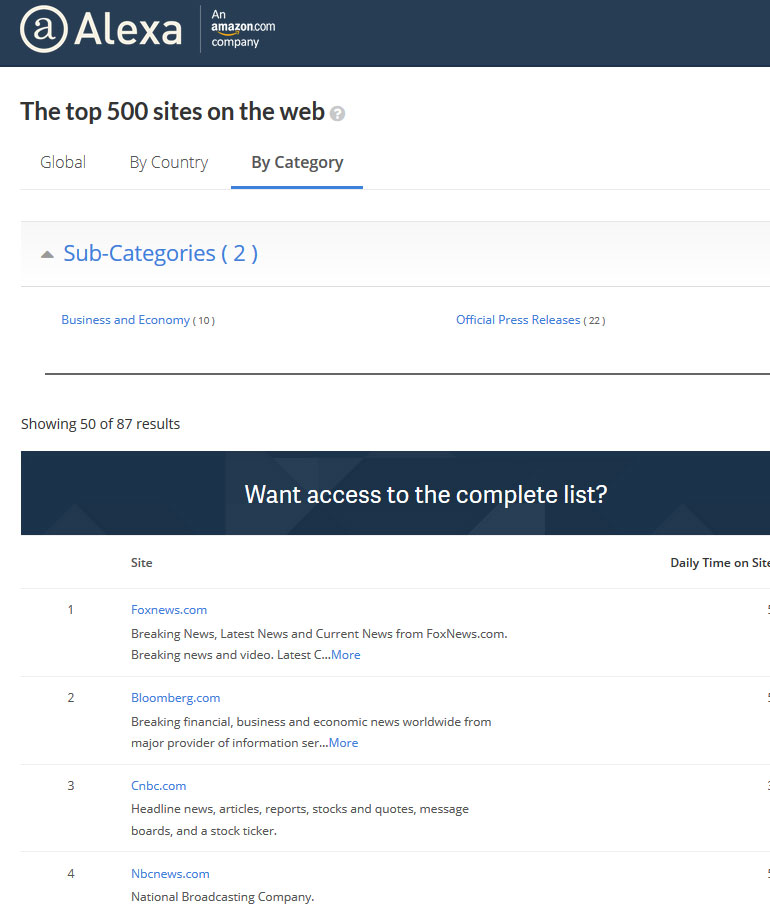Screen dimensions: 770x908
Task: Open the Global tab
Action: click(63, 162)
